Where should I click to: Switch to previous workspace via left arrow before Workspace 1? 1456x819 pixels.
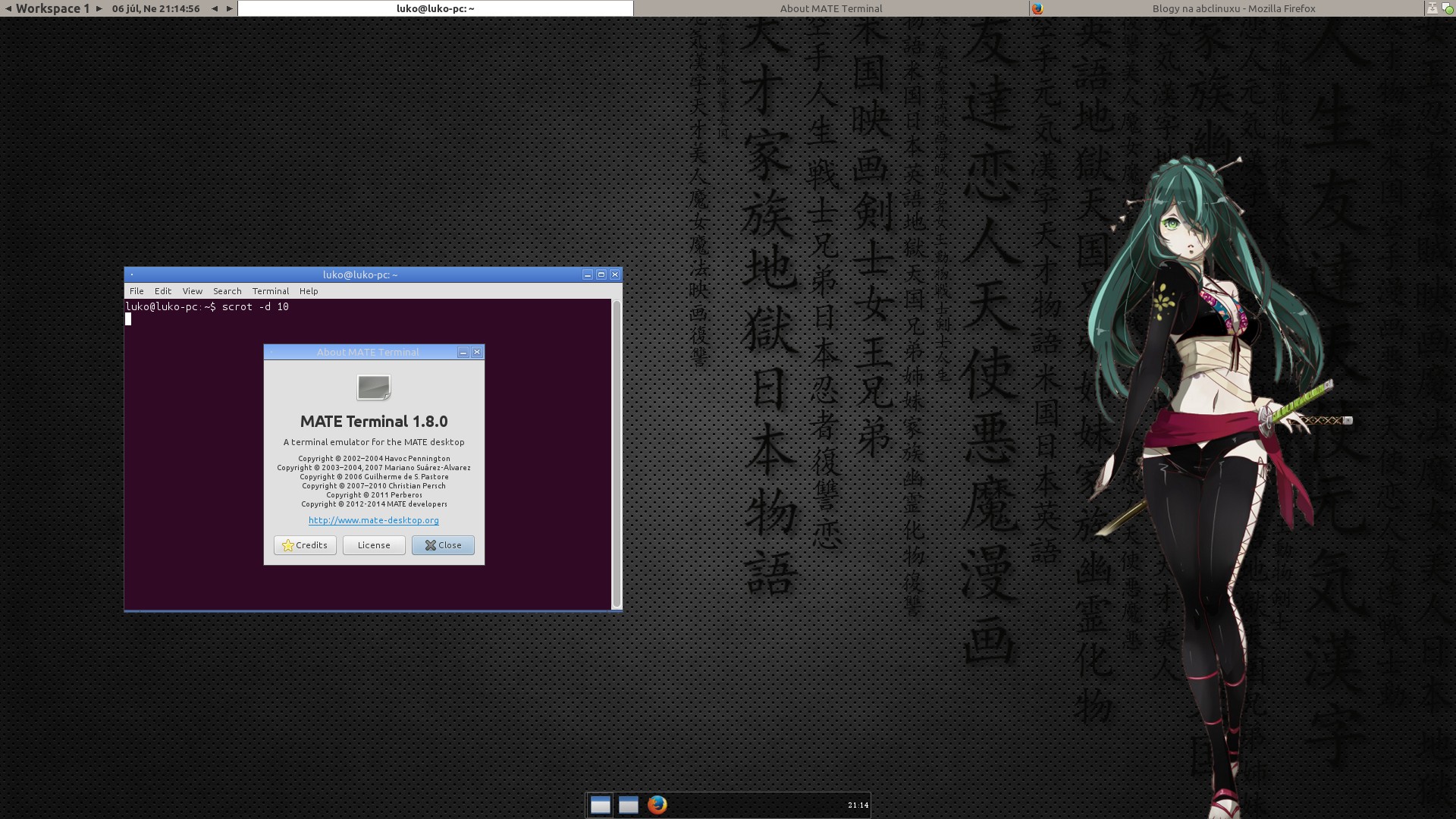point(8,8)
